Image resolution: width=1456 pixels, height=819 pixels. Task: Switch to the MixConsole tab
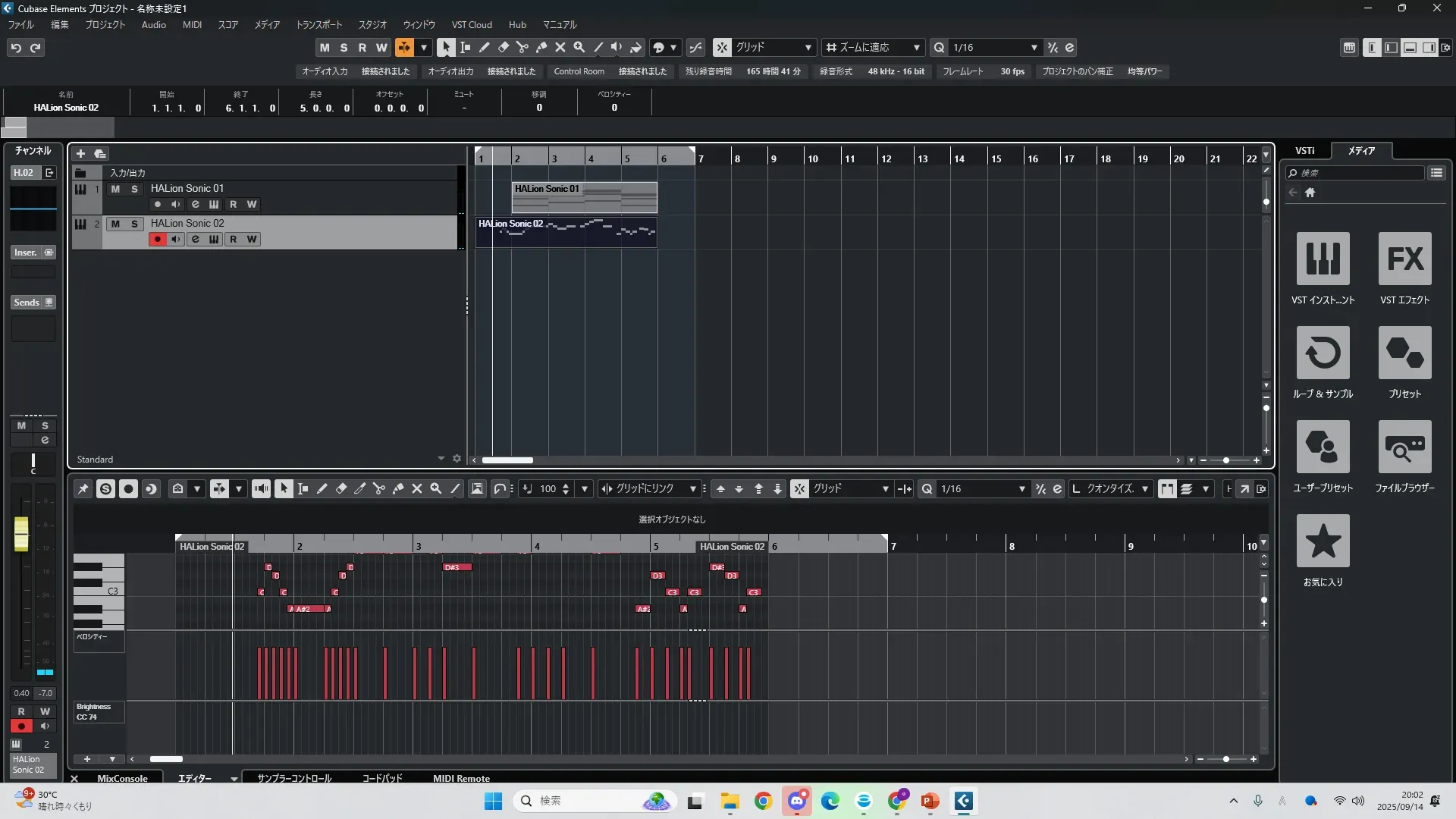tap(122, 778)
